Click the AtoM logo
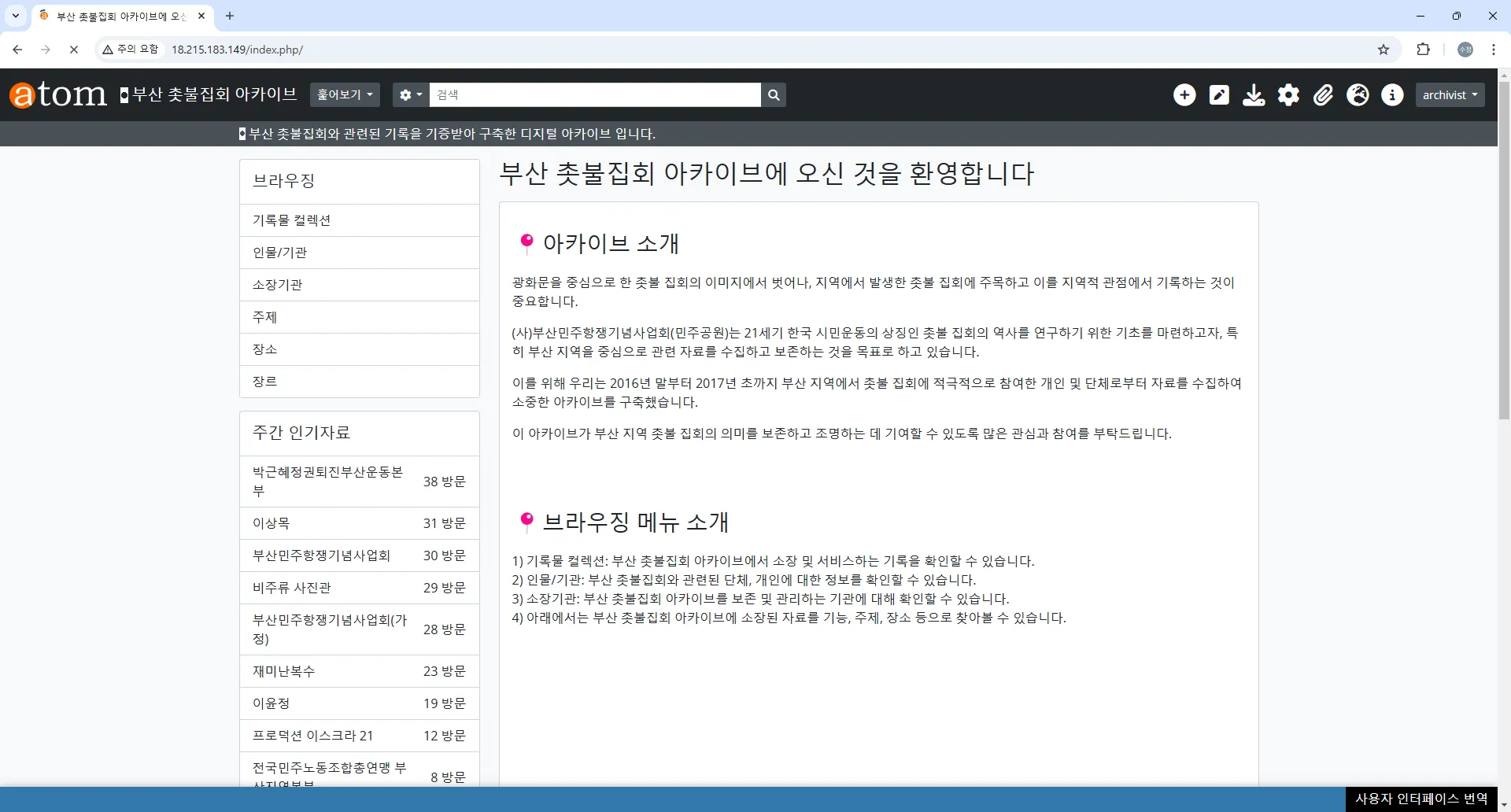The image size is (1511, 812). click(x=57, y=94)
